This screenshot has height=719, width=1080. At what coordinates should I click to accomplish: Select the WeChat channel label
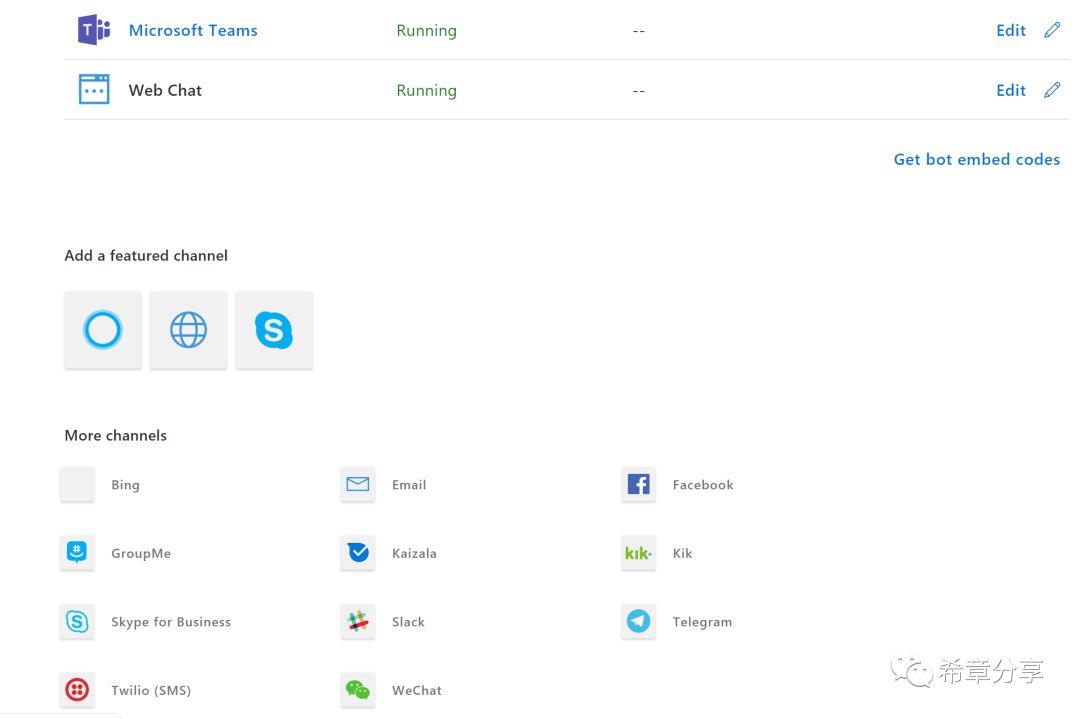click(417, 690)
